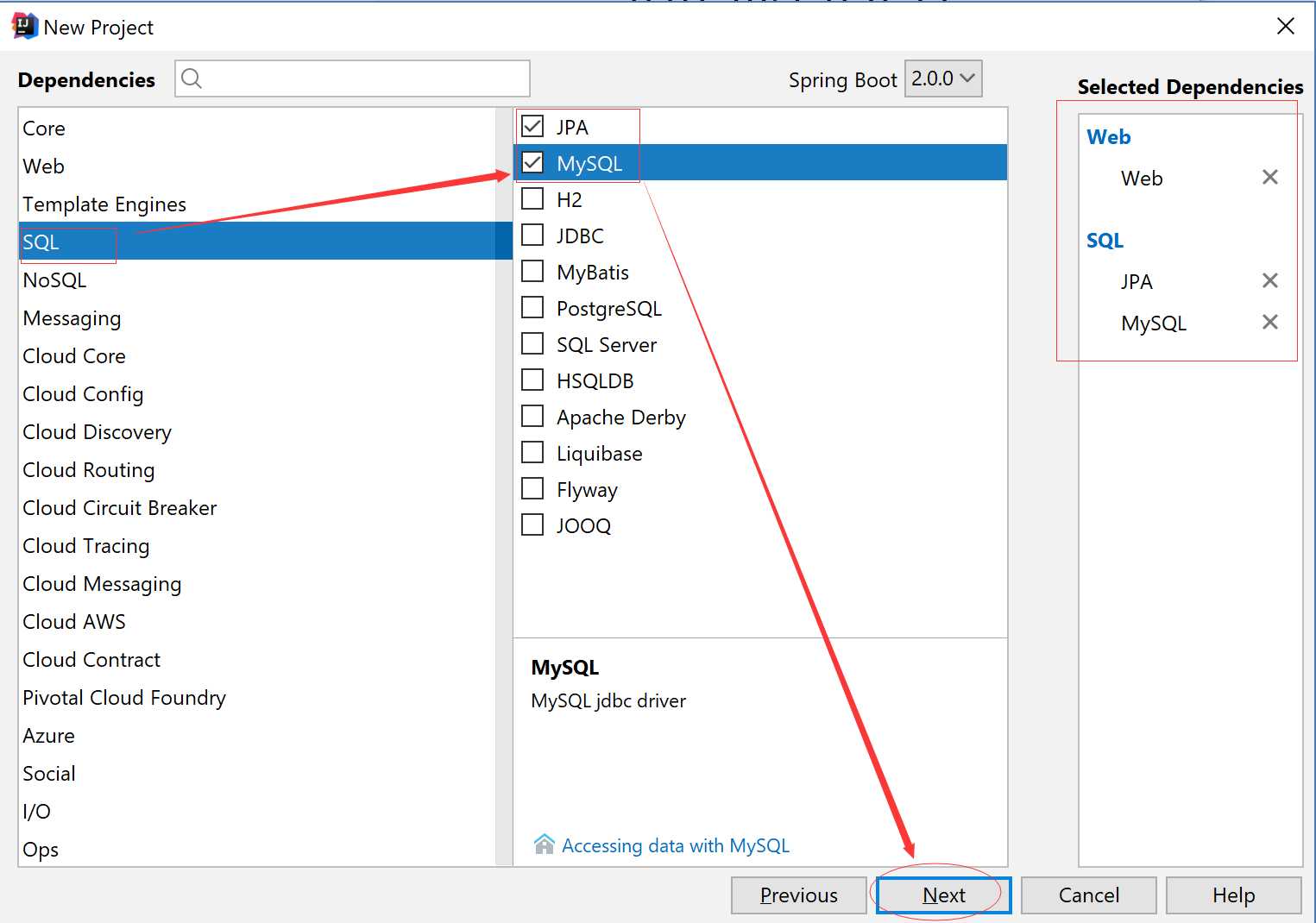1316x923 pixels.
Task: Choose the Ops category
Action: click(x=257, y=850)
